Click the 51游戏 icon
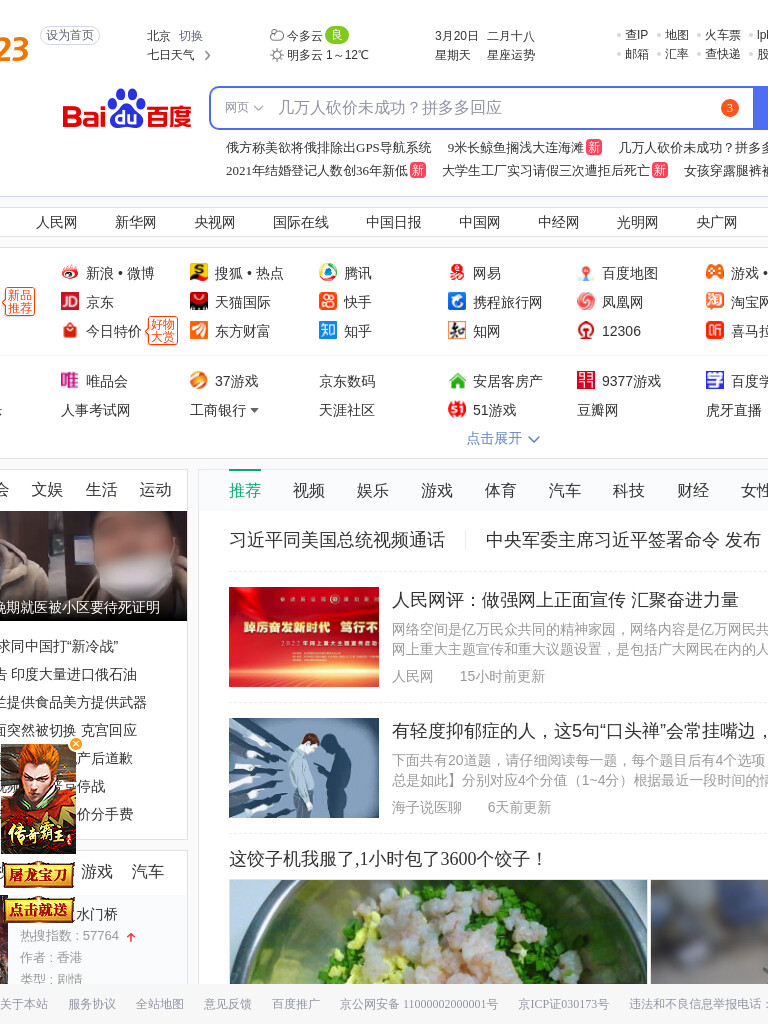 457,409
